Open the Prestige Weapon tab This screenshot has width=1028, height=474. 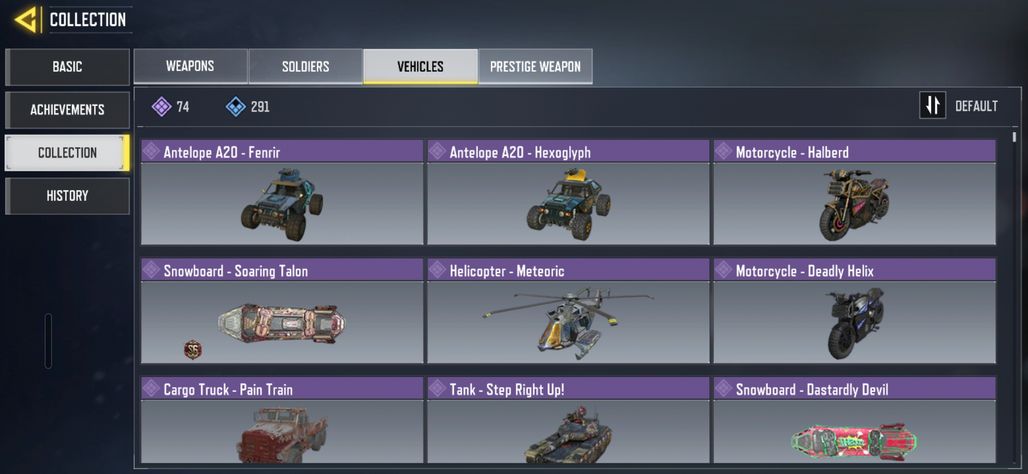tap(535, 66)
